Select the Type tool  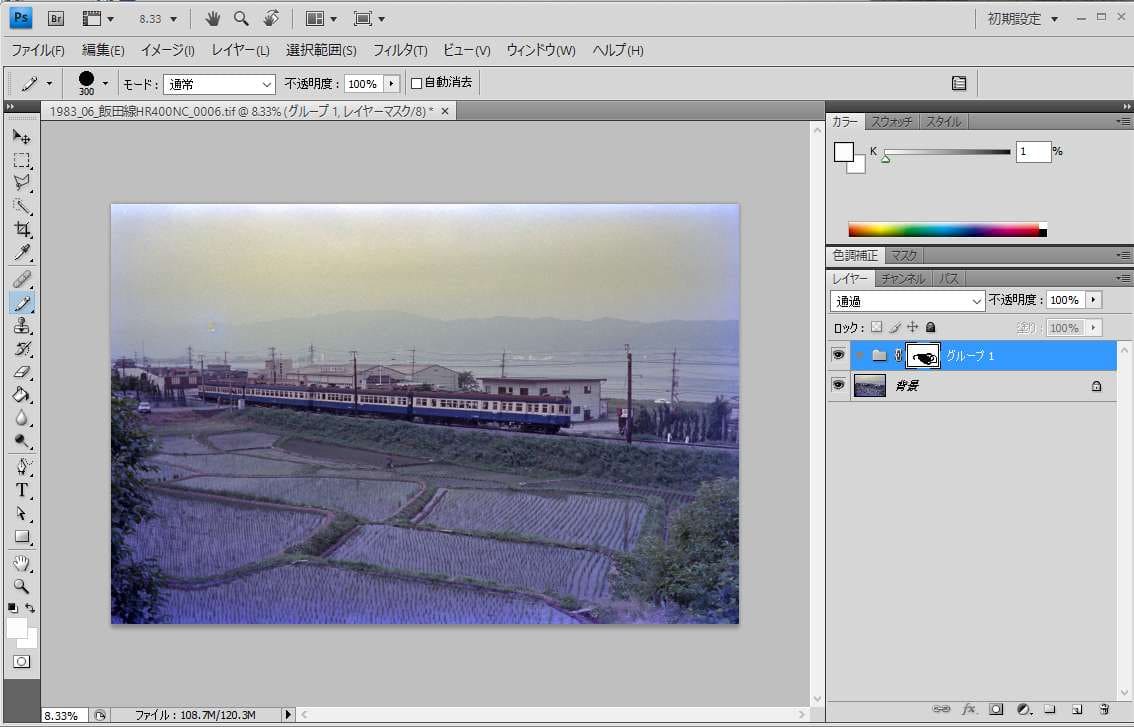coord(21,490)
